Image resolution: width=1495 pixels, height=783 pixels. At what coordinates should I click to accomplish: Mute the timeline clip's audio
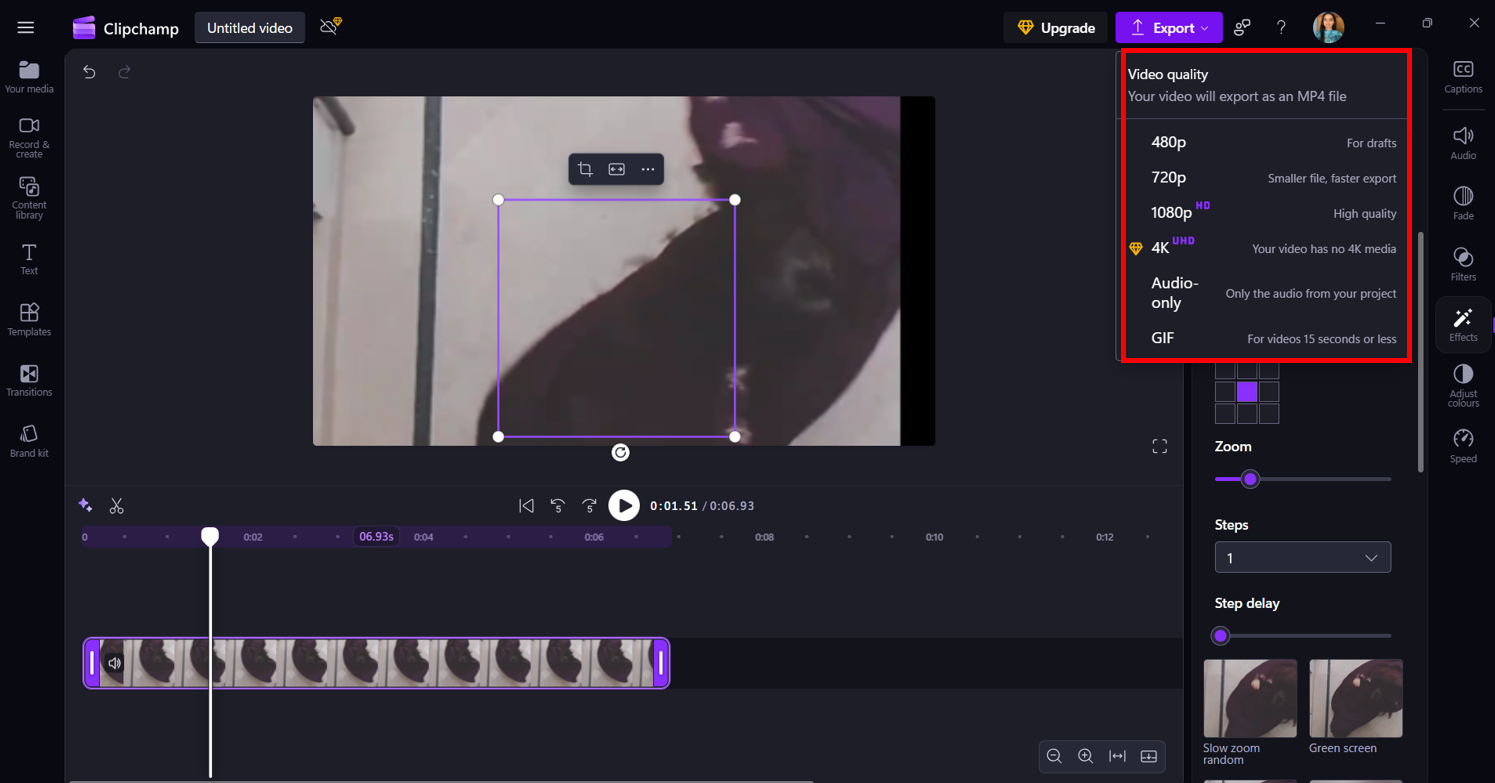(114, 663)
